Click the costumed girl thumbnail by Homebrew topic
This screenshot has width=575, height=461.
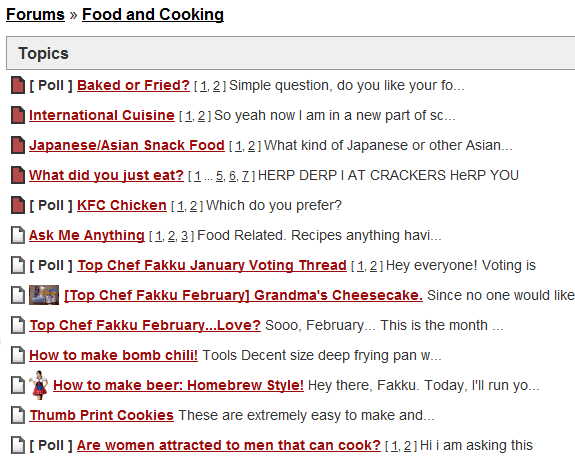pos(40,385)
